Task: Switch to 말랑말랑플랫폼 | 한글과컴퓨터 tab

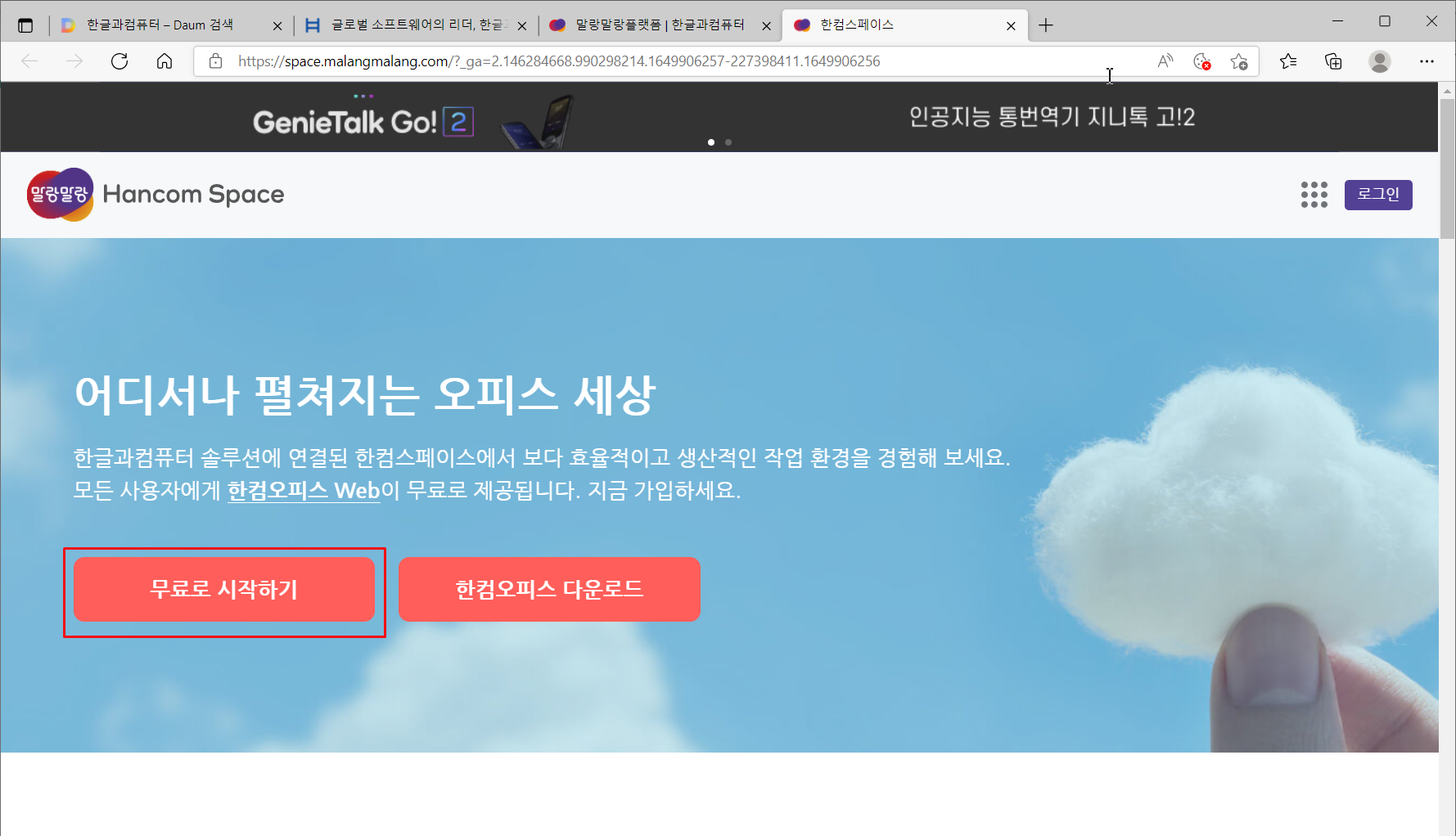Action: point(660,25)
